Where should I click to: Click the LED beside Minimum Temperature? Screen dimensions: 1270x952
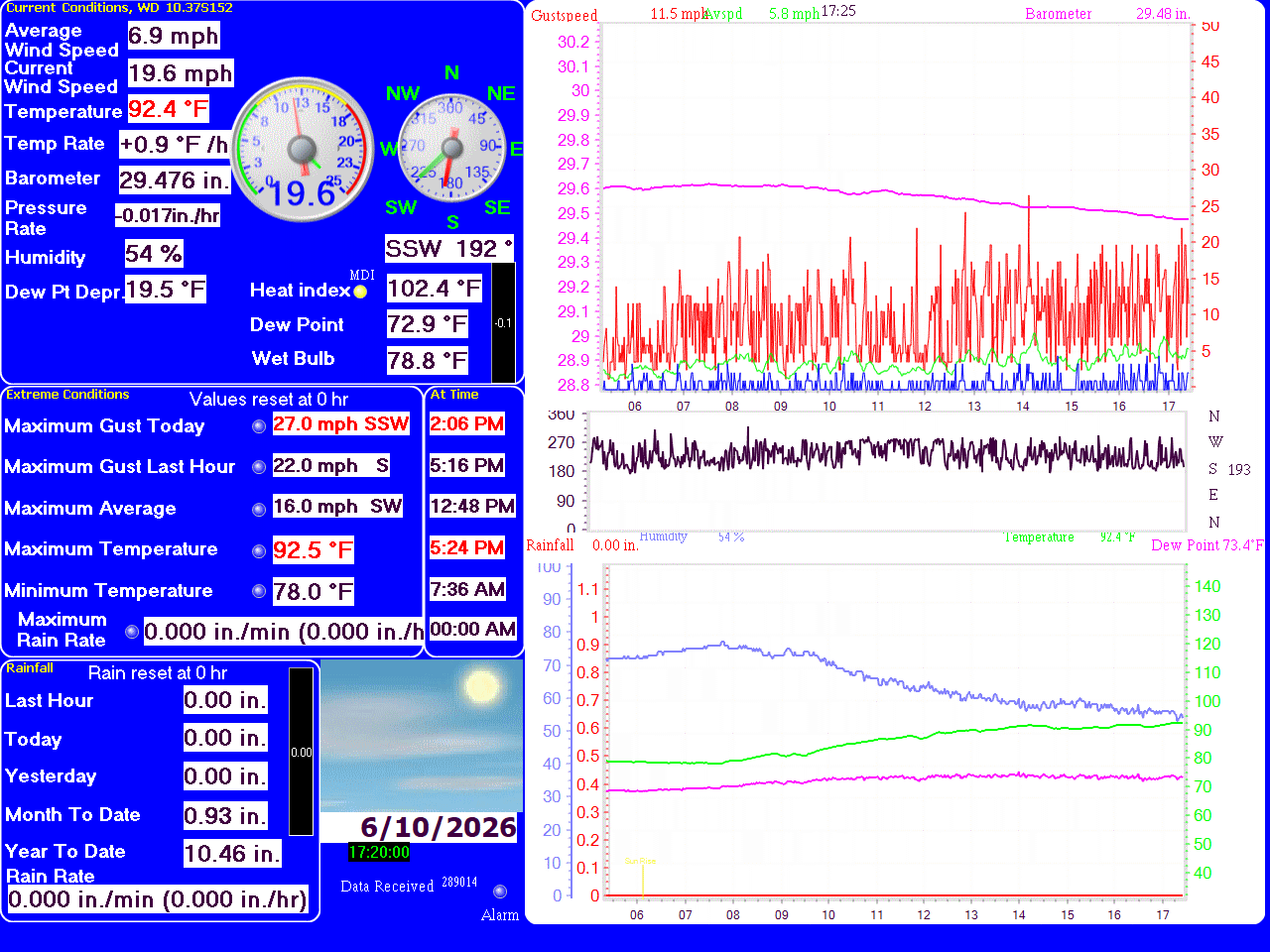(259, 591)
